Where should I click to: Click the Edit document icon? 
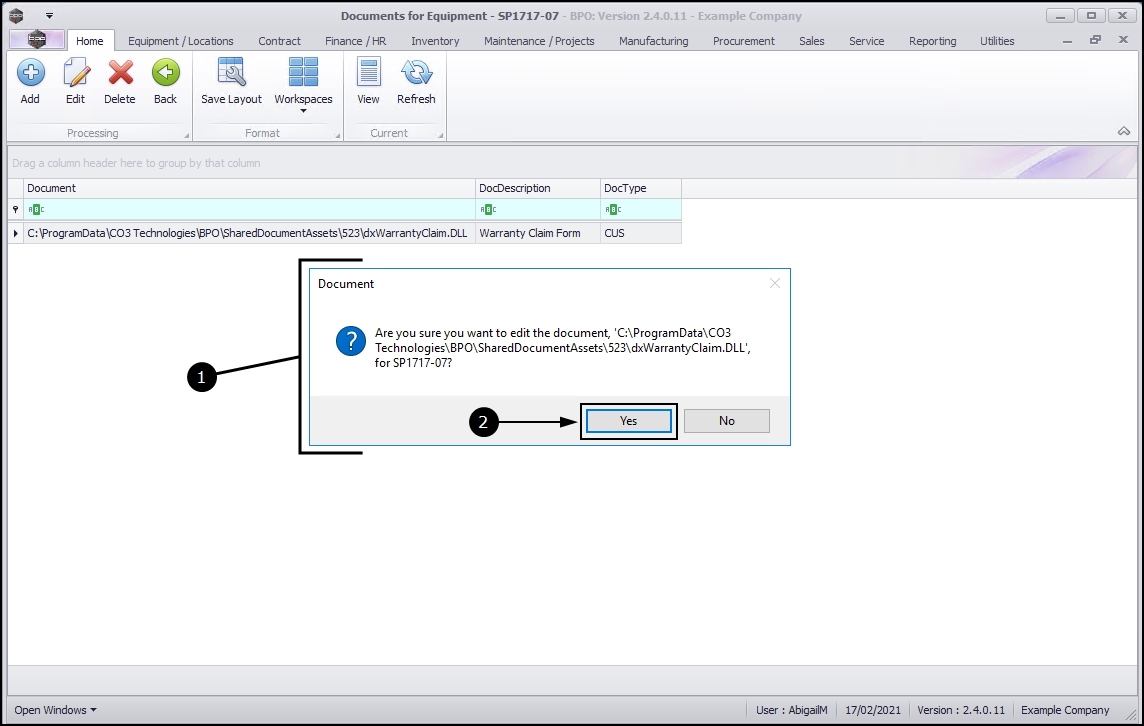76,74
